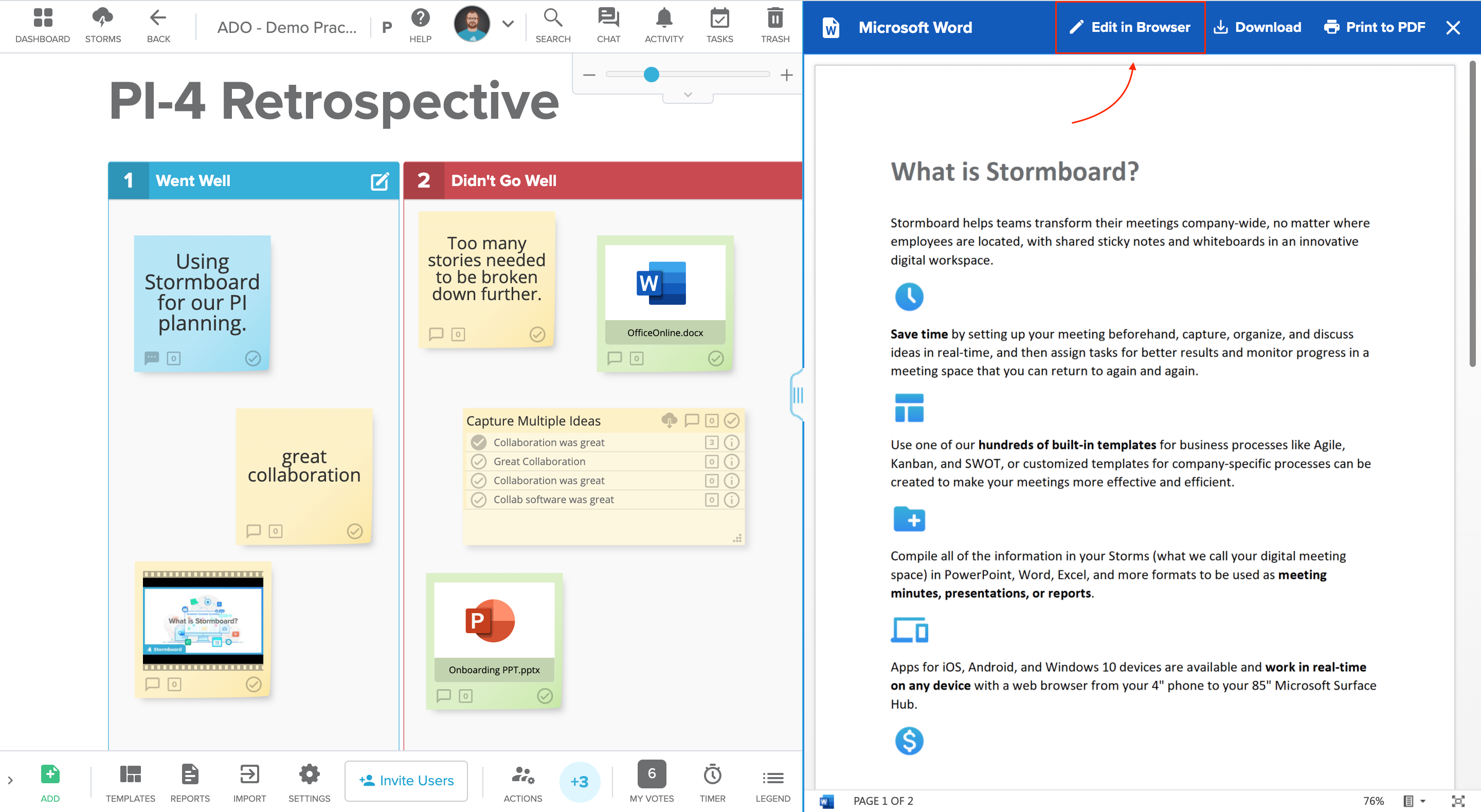Click cloud download icon on Capture Multiple Ideas
Image resolution: width=1481 pixels, height=812 pixels.
tap(669, 421)
